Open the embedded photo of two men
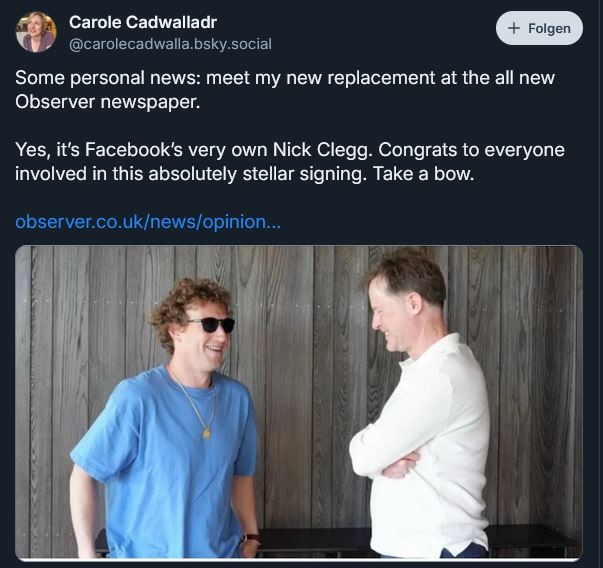This screenshot has width=603, height=568. (298, 402)
